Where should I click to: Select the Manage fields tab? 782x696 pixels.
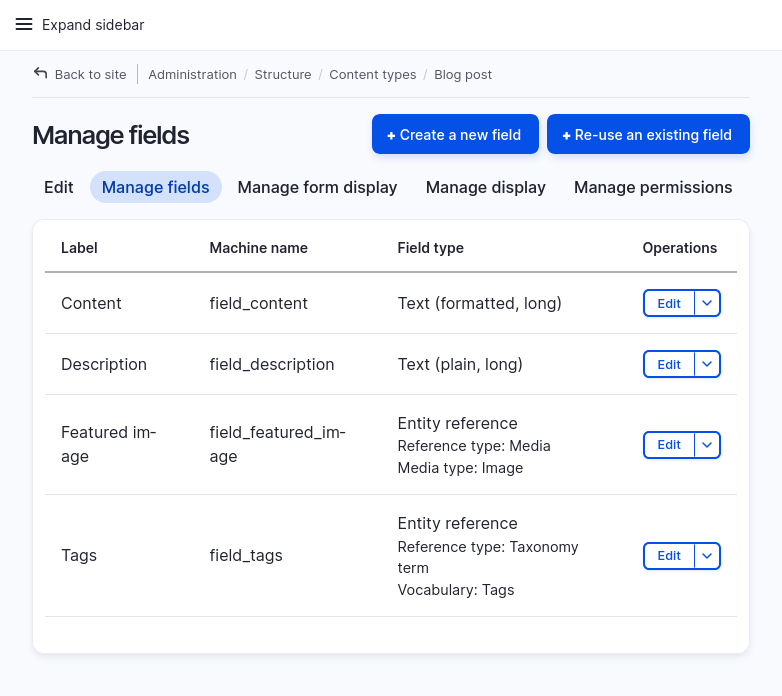(x=156, y=187)
